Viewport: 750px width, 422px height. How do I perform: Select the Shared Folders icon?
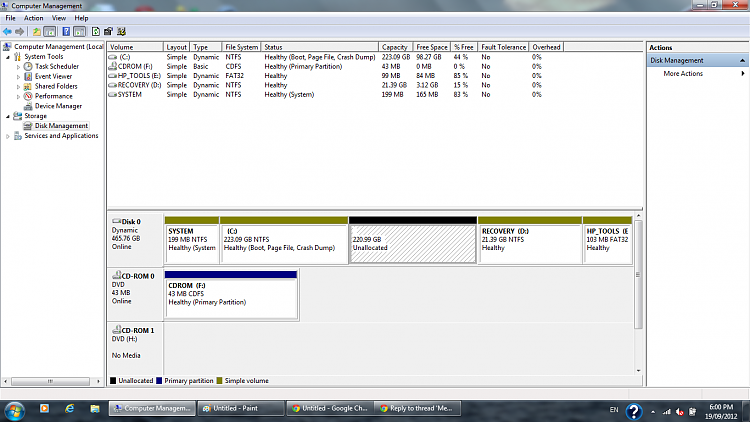(28, 86)
